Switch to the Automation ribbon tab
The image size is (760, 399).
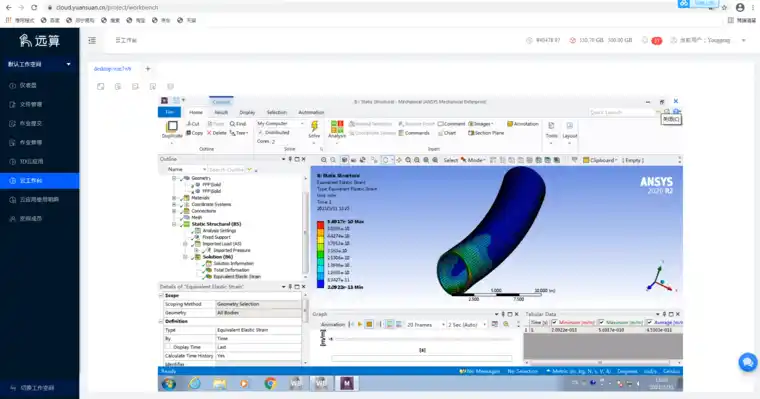tap(311, 112)
